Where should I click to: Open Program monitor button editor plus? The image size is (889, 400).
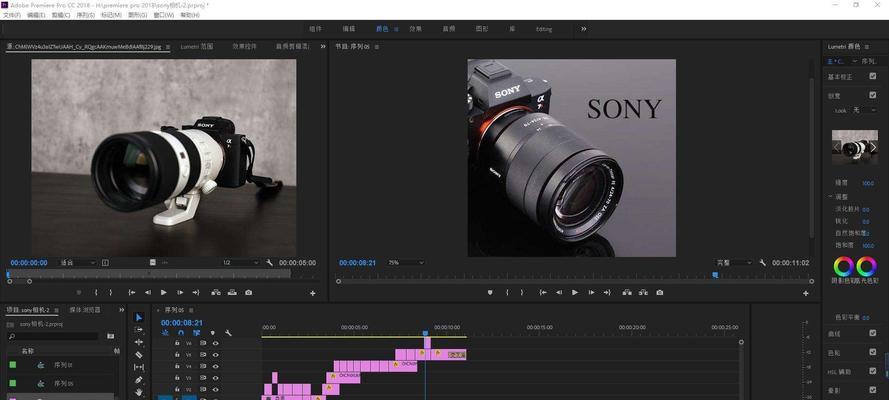(806, 293)
